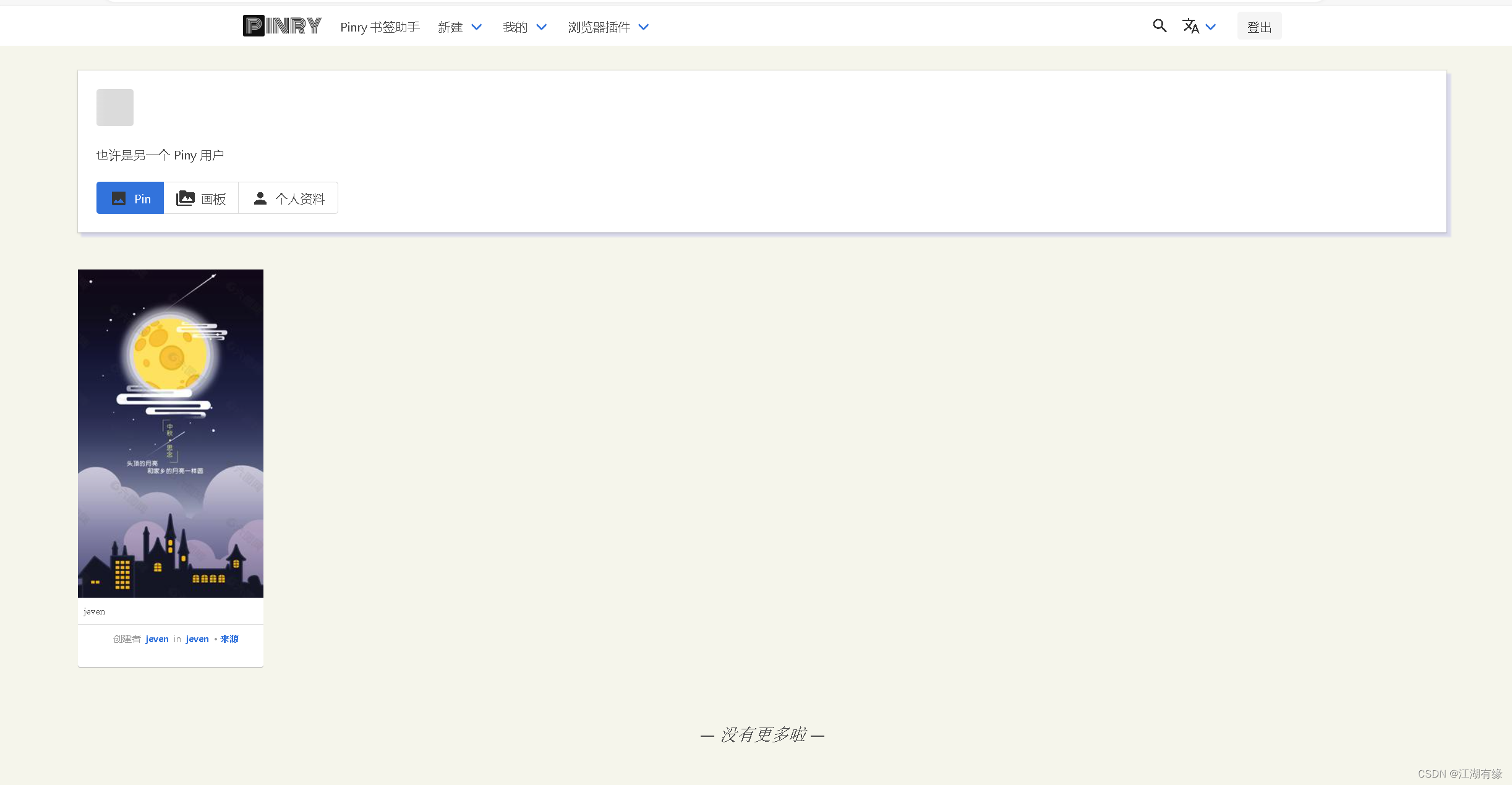
Task: Expand the language selector chevron
Action: tap(1211, 27)
